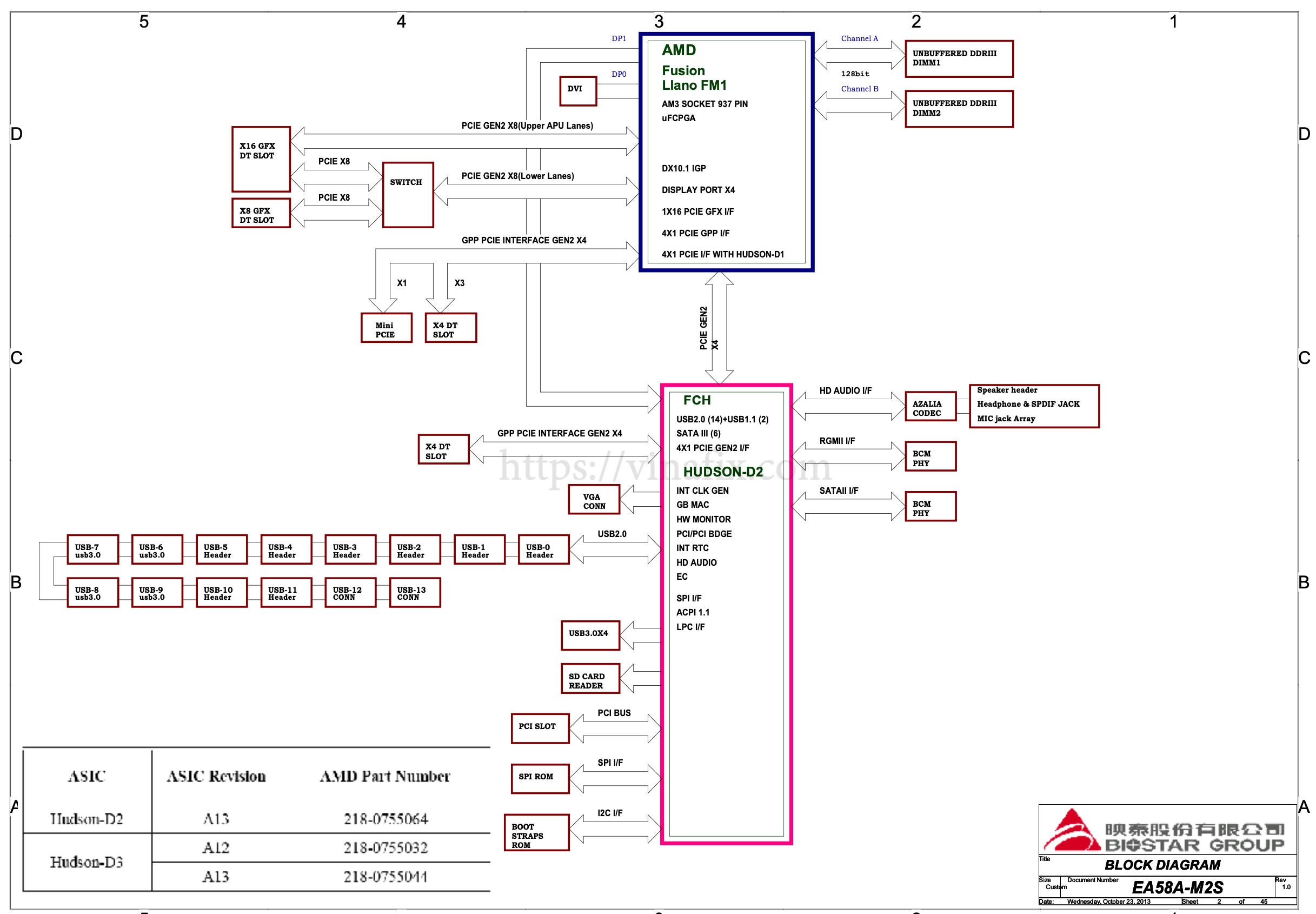Image resolution: width=1316 pixels, height=914 pixels.
Task: Click the USB-5 Header block
Action: [222, 550]
